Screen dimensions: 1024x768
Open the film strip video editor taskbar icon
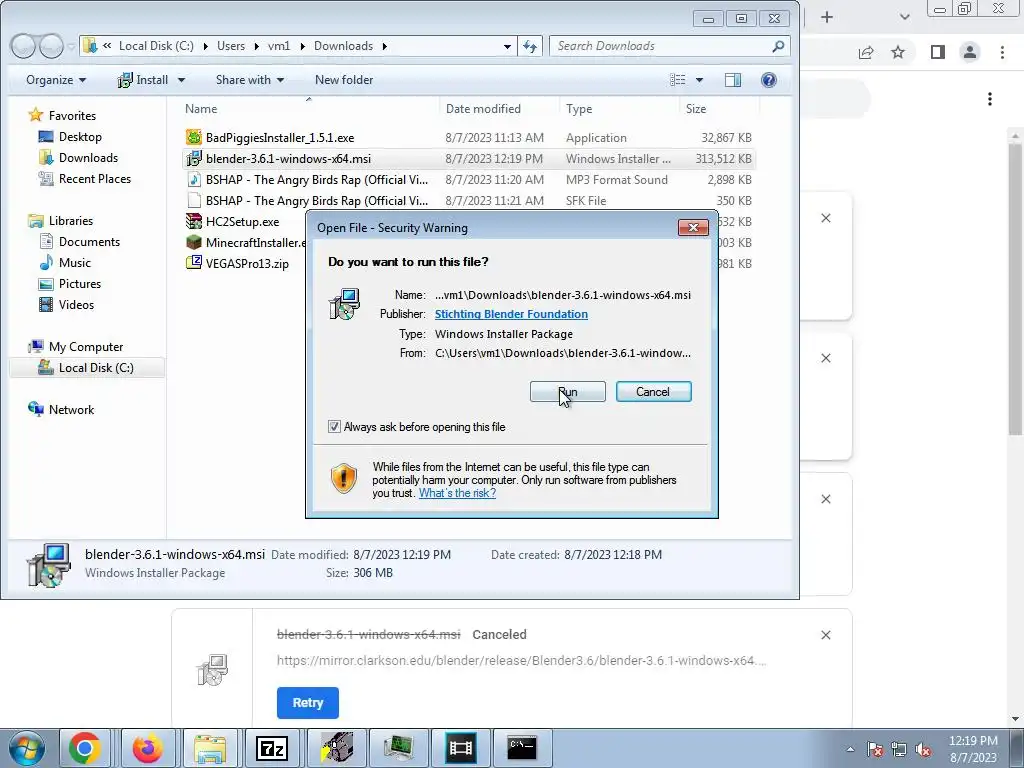(x=460, y=748)
